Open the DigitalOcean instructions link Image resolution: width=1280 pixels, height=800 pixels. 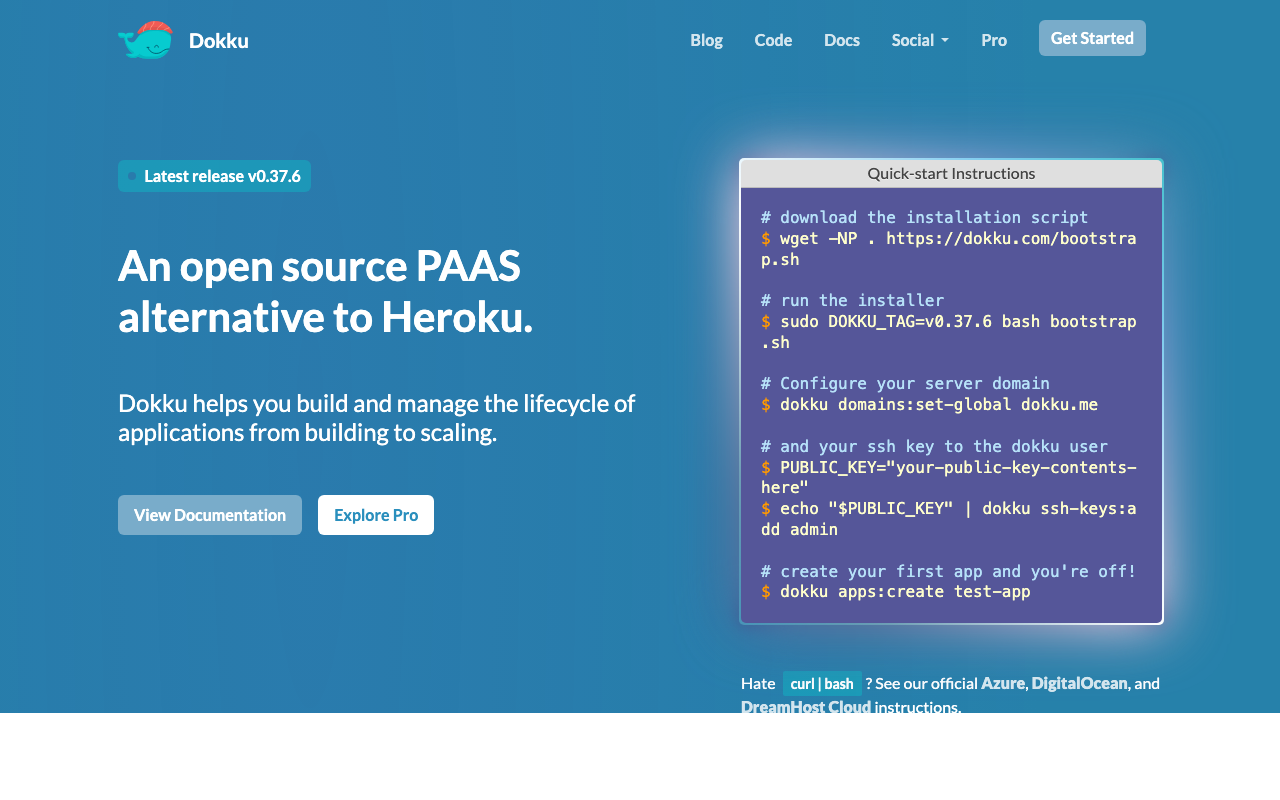click(1079, 683)
